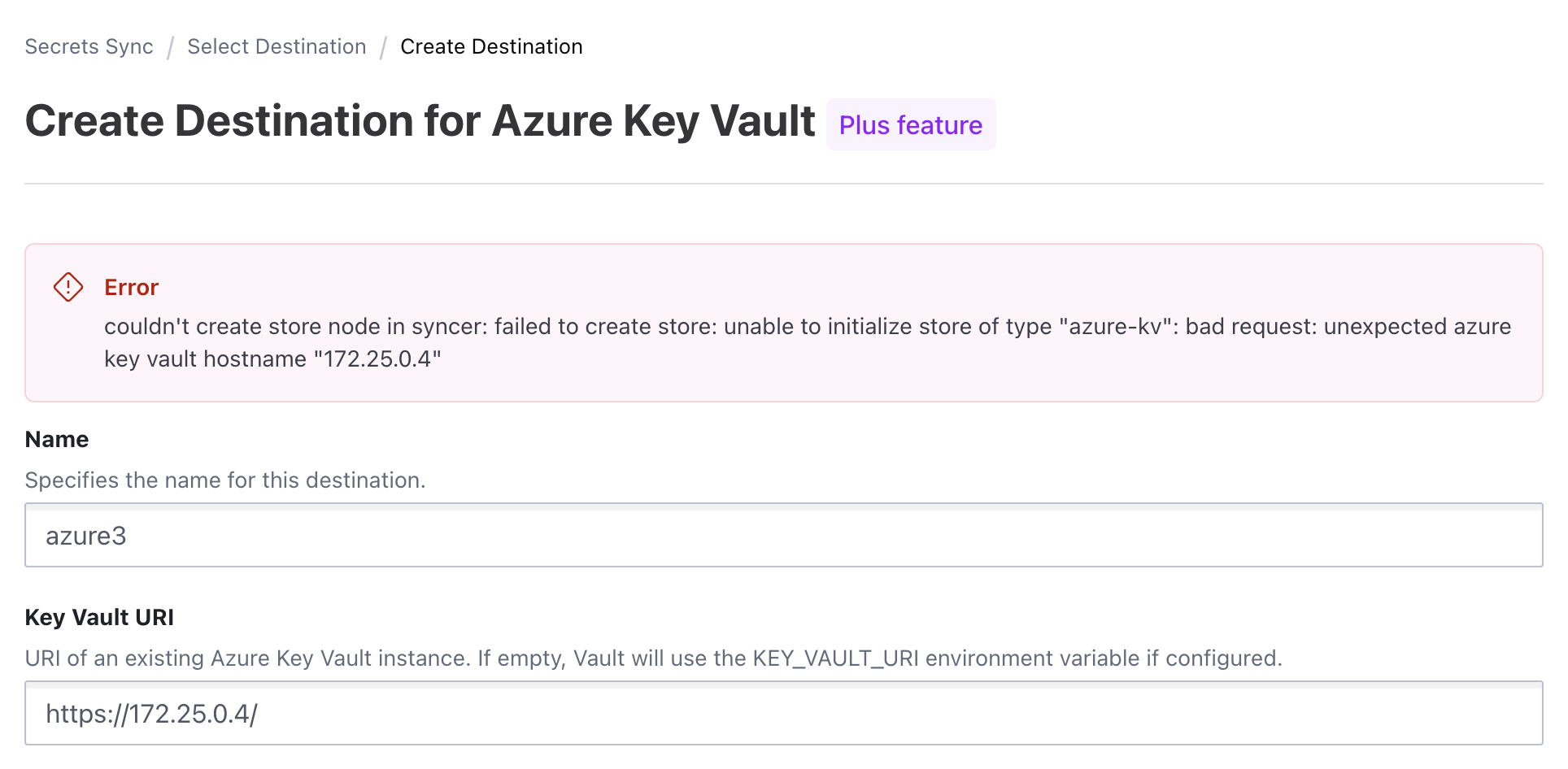Image resolution: width=1568 pixels, height=769 pixels.
Task: Click the KEY_VAULT_URI variable name in description
Action: [835, 658]
